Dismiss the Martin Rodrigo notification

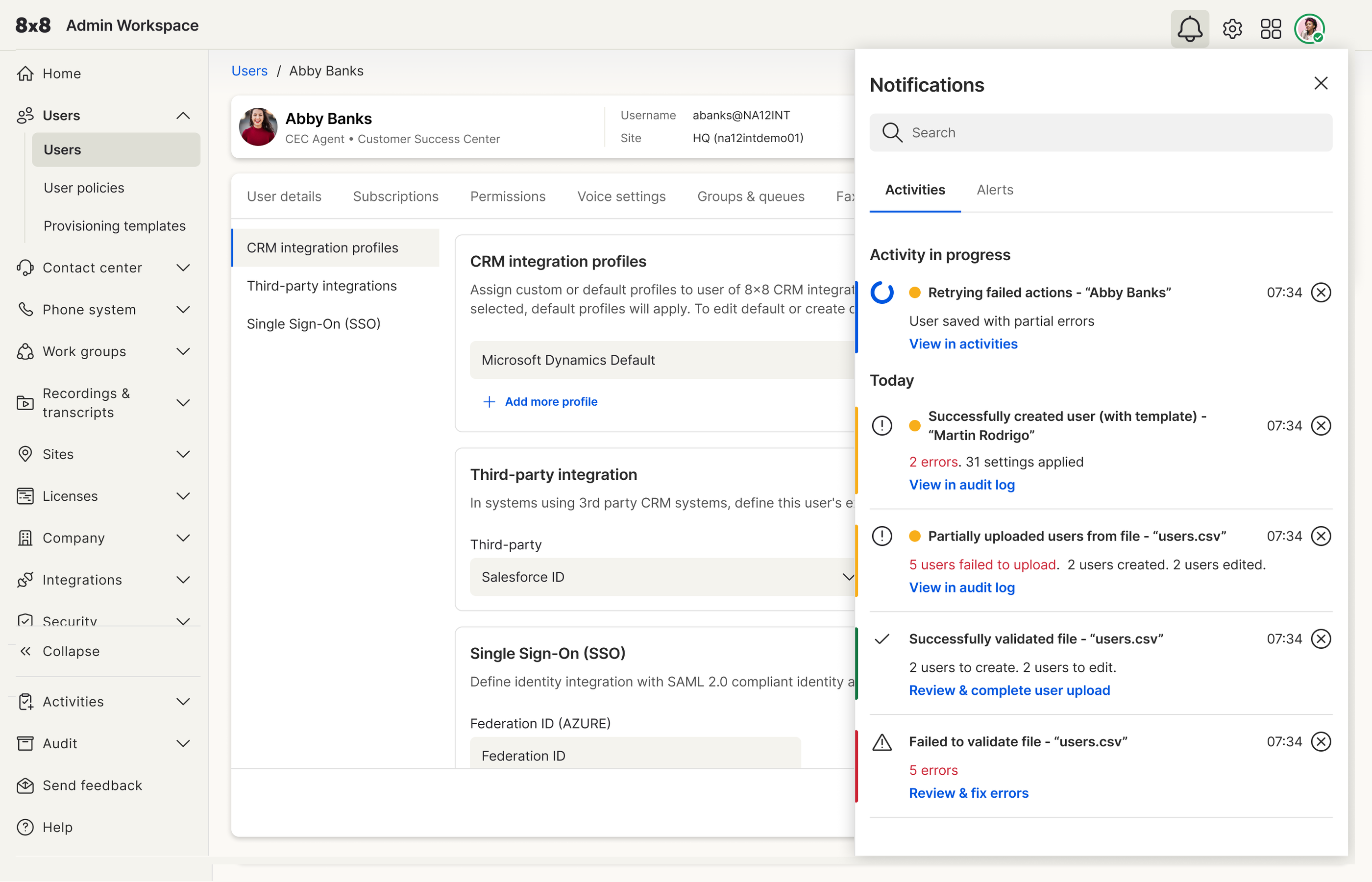coord(1321,425)
